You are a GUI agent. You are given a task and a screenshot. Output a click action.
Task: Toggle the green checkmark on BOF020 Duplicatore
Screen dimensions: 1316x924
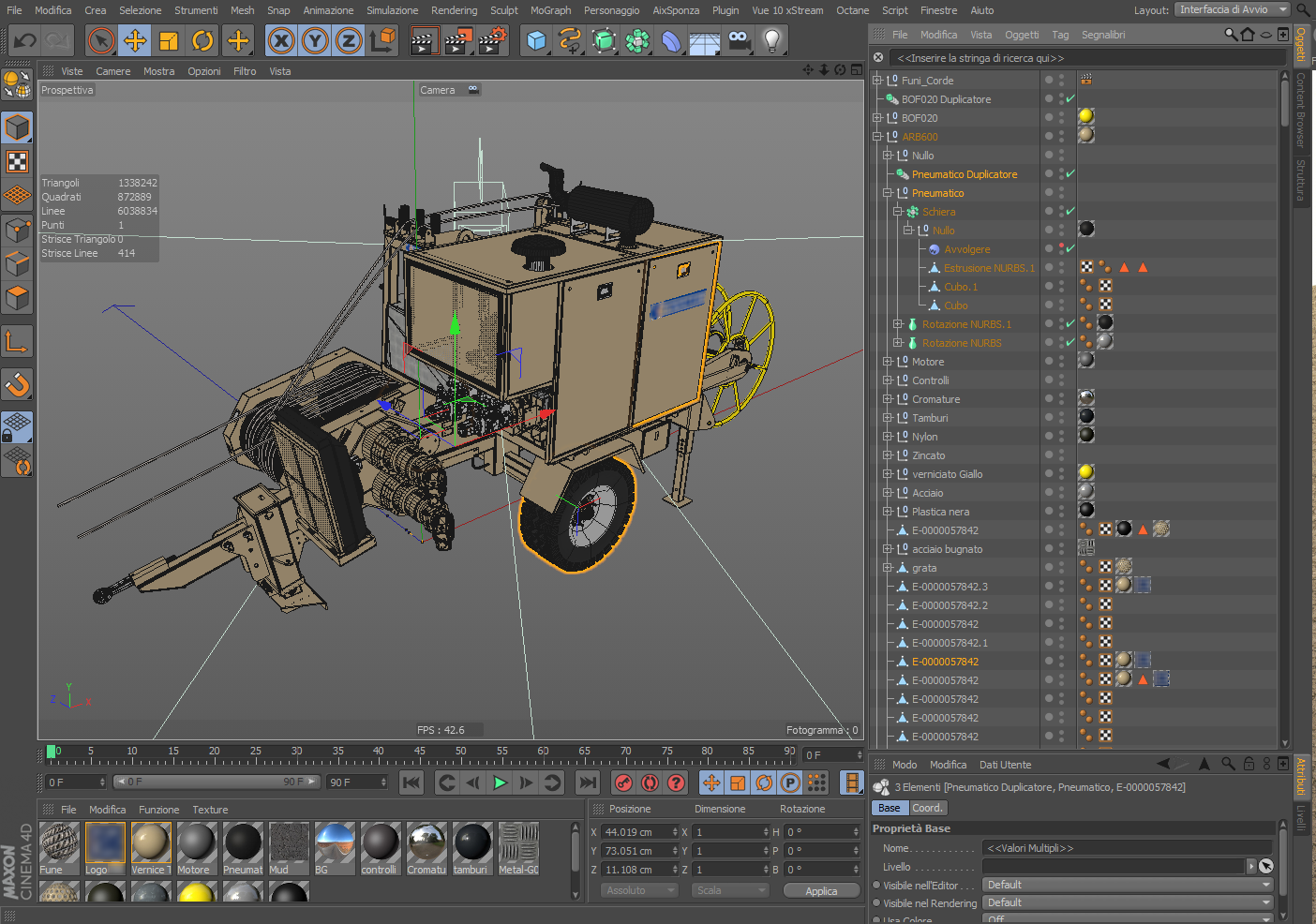pyautogui.click(x=1070, y=99)
